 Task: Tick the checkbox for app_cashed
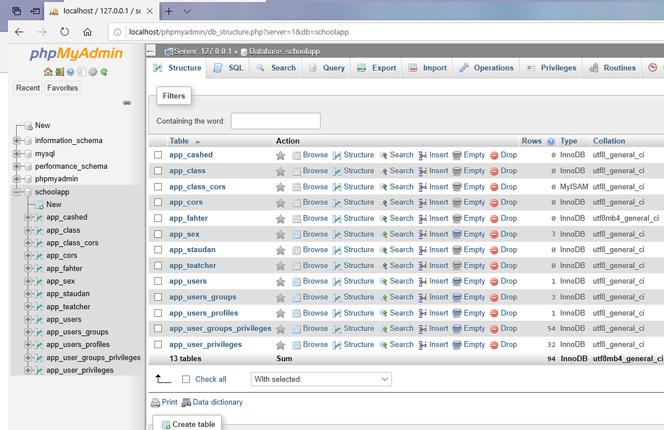point(158,155)
